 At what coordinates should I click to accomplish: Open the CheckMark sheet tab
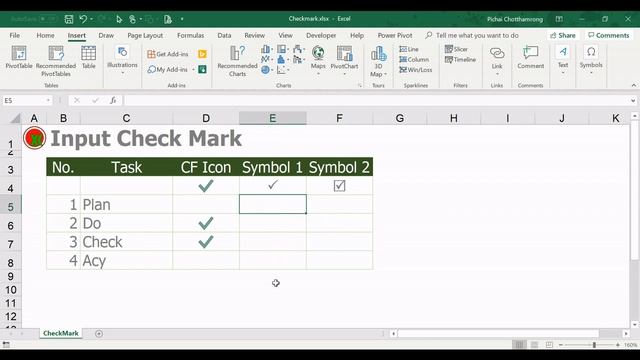pos(61,333)
